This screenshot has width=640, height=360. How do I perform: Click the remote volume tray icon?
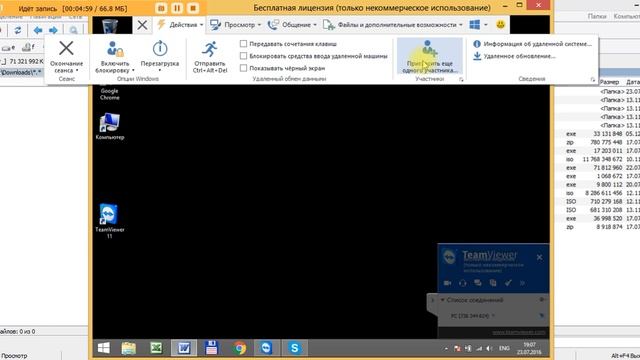click(x=489, y=349)
